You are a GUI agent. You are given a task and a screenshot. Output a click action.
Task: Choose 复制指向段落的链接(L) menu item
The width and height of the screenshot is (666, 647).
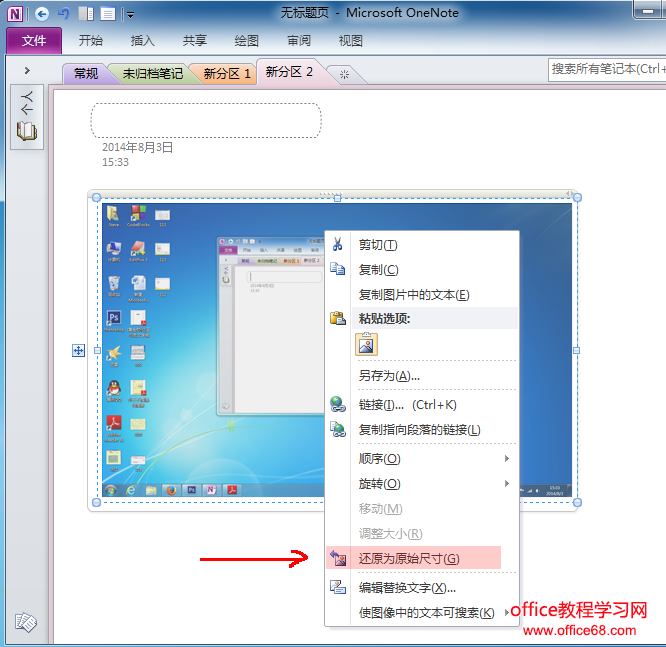pyautogui.click(x=422, y=429)
